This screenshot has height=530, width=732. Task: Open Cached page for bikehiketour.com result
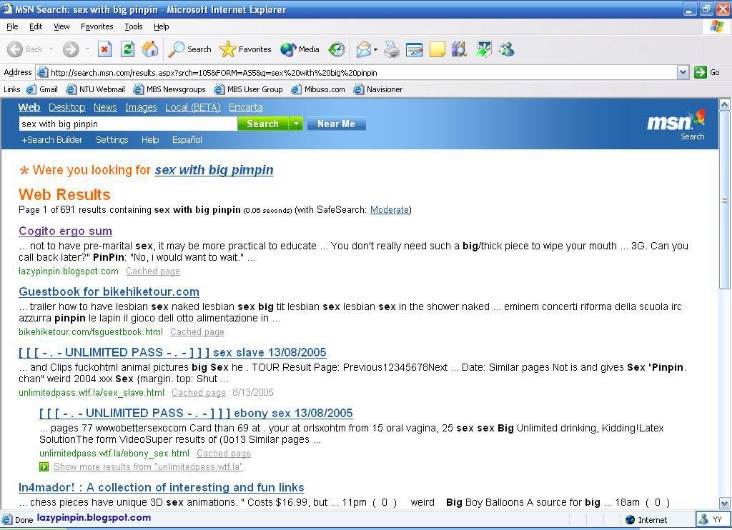tap(197, 332)
